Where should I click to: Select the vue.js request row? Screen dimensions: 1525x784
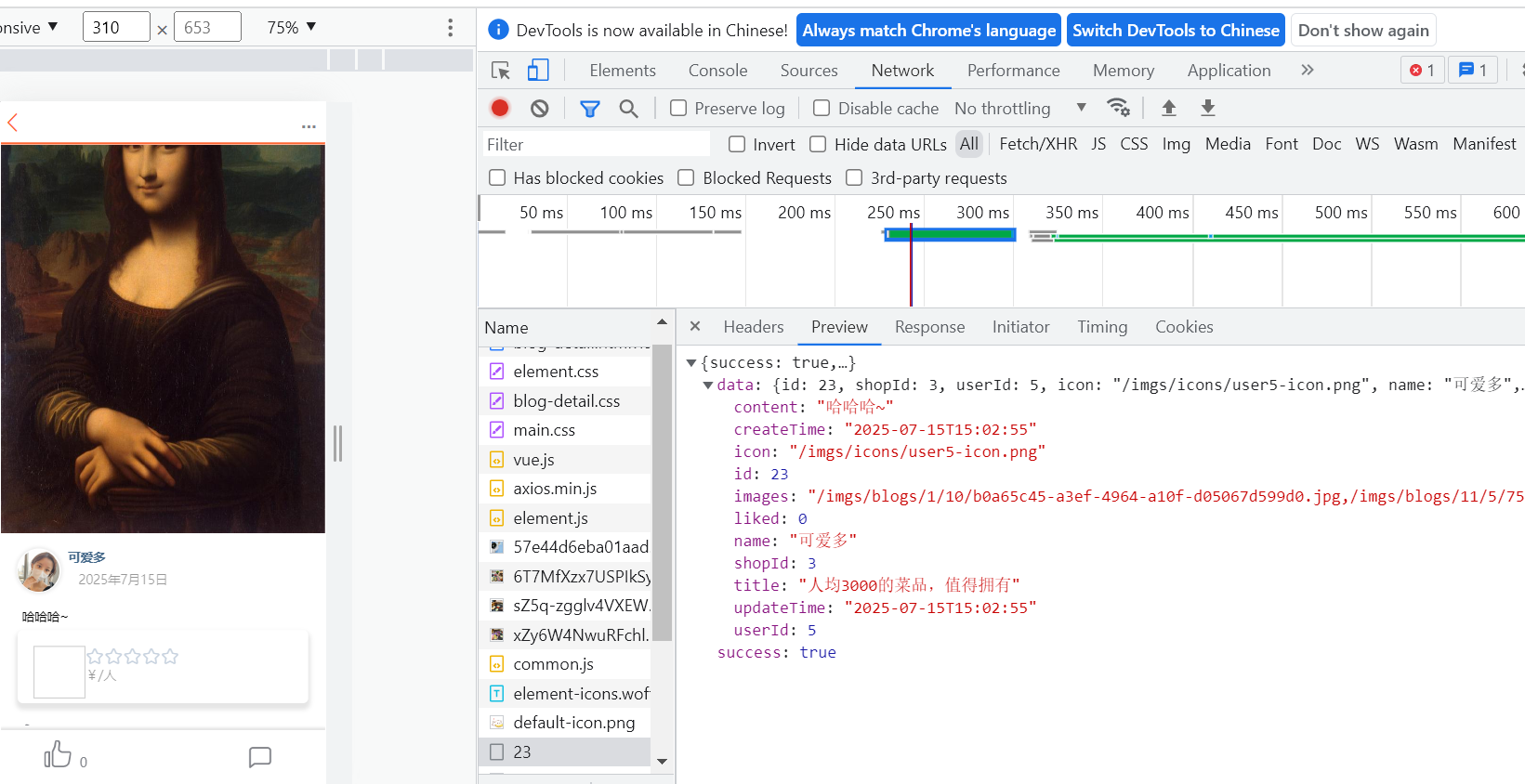[565, 459]
